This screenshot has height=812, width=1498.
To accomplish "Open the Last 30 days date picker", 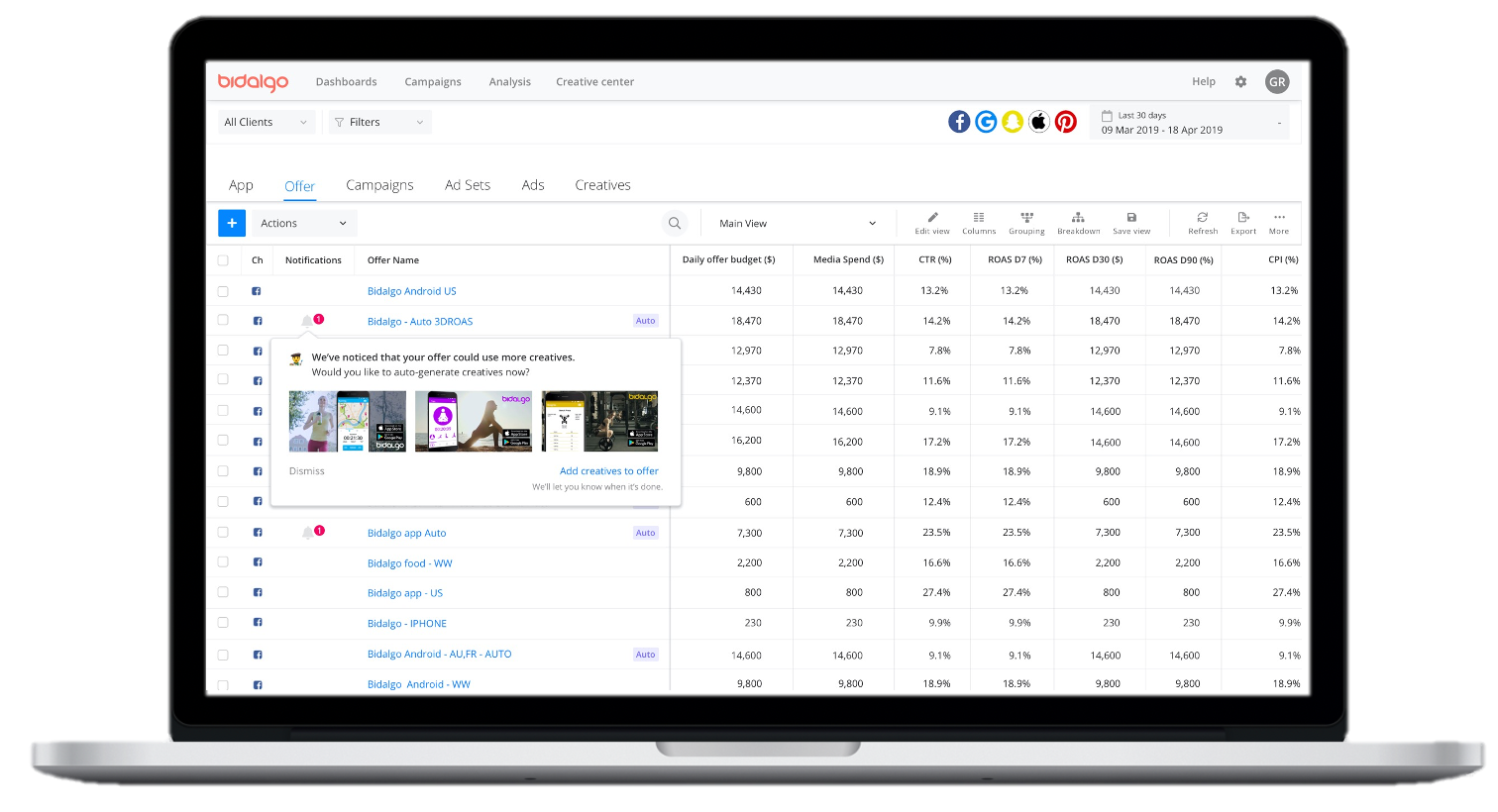I will tap(1190, 123).
